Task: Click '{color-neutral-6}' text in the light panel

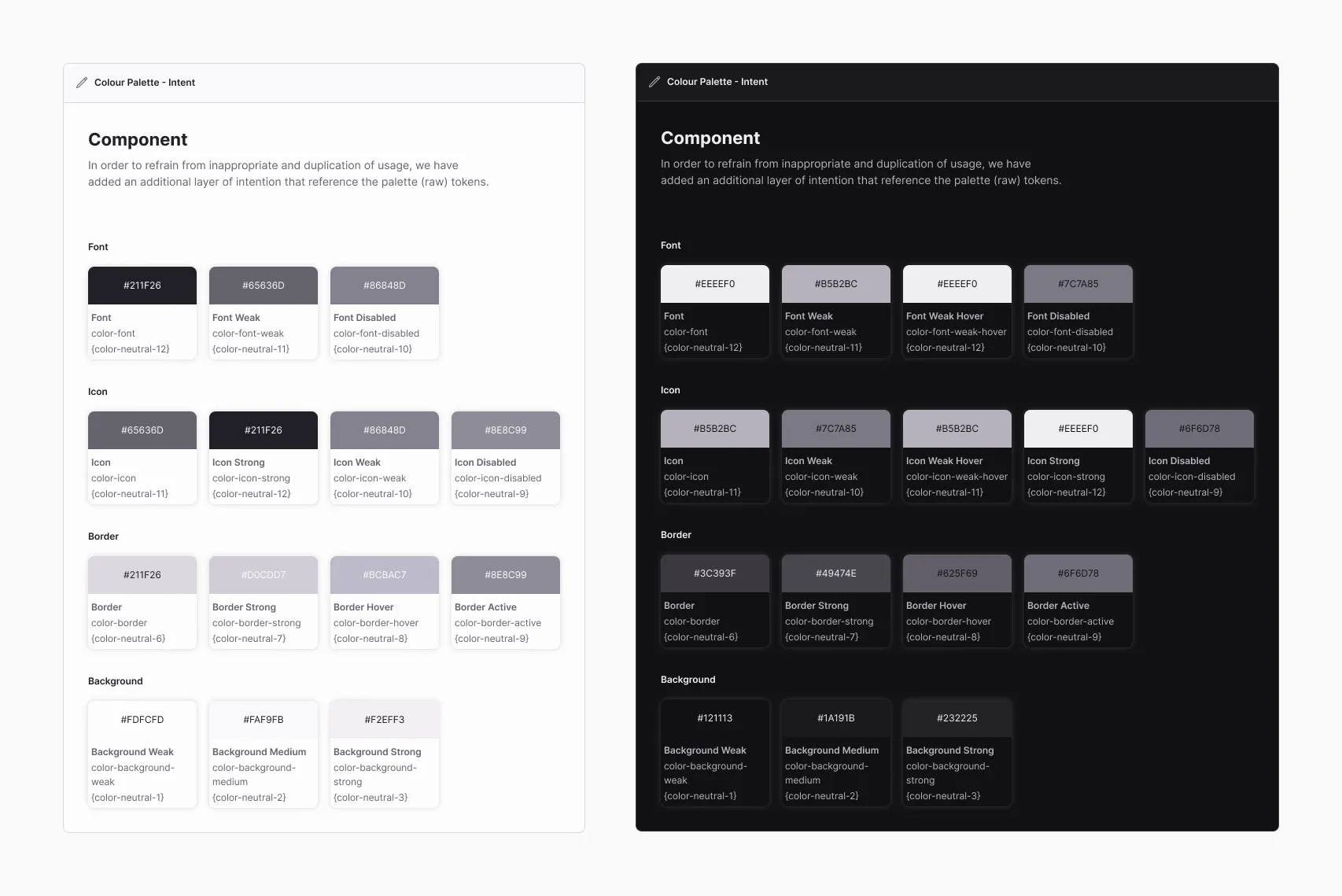Action: coord(128,639)
